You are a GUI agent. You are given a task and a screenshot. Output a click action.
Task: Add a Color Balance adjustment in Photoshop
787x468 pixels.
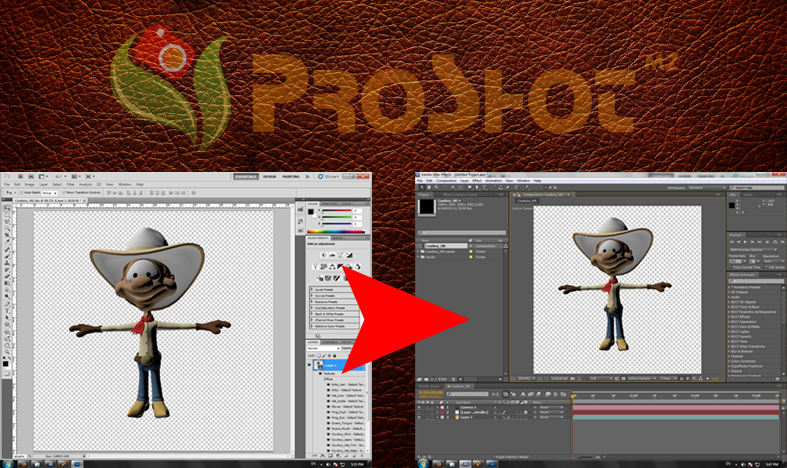[332, 267]
